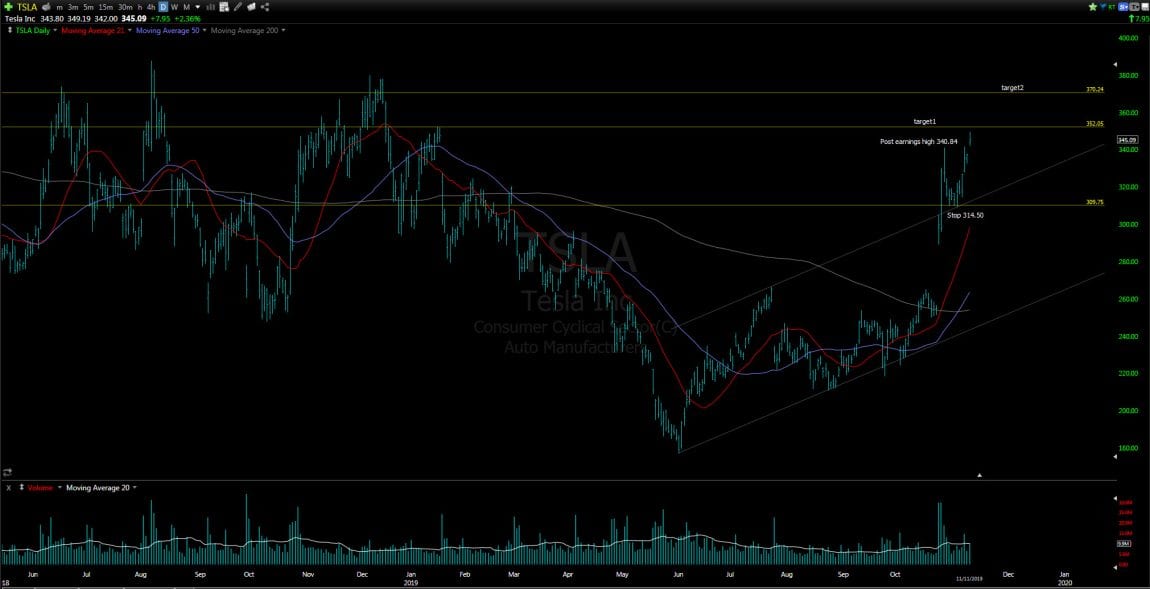
Task: Select the 3m timeframe
Action: 73,7
